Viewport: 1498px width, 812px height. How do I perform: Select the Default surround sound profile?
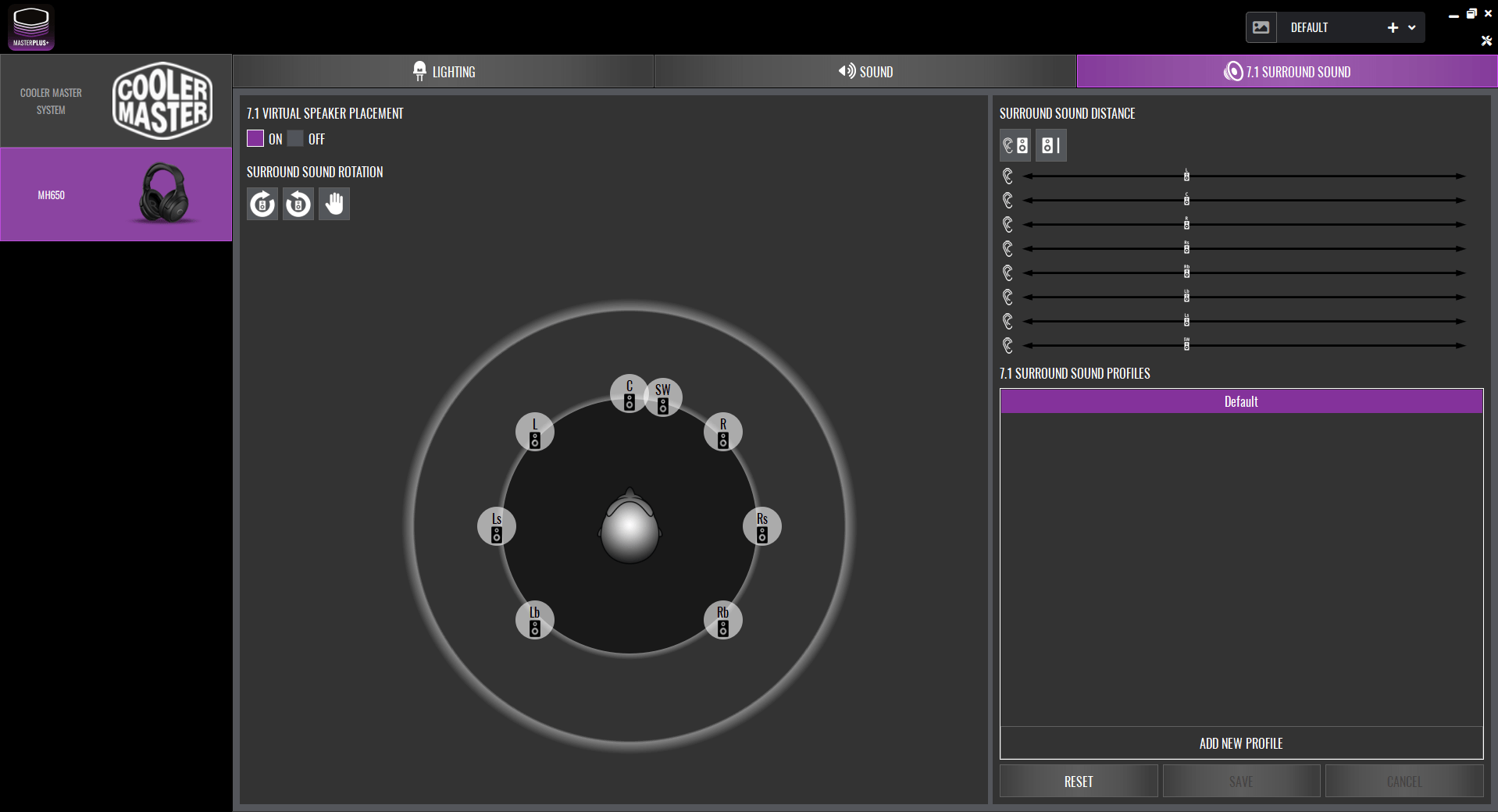(1240, 401)
